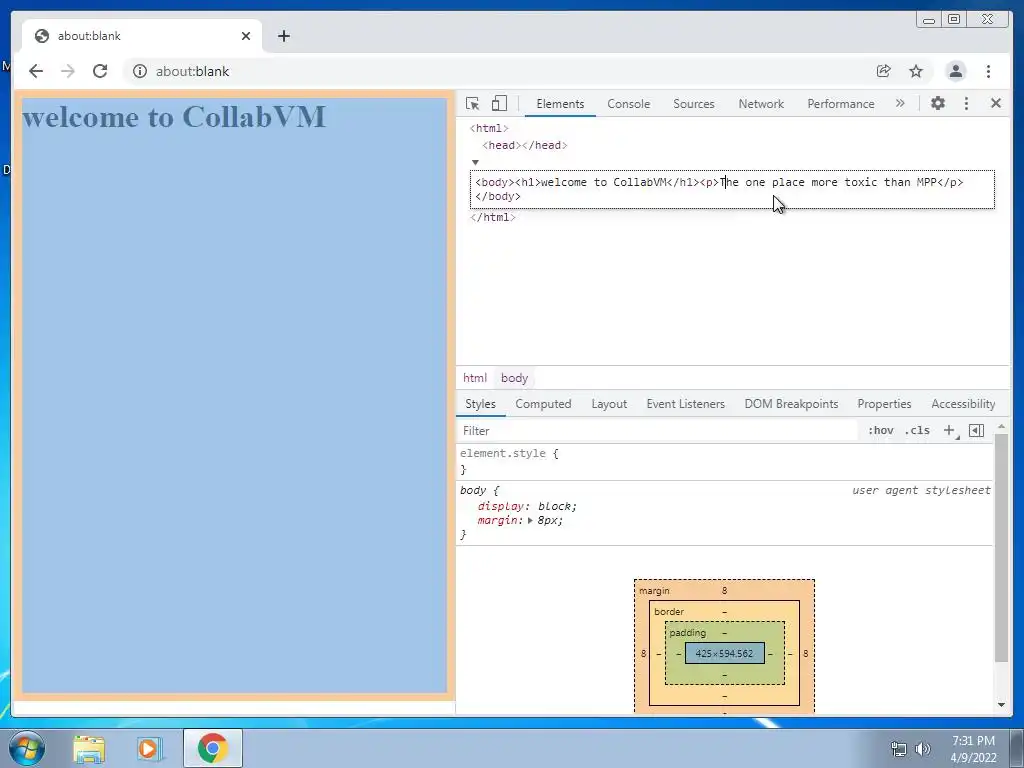Click the element.style rule
The height and width of the screenshot is (768, 1024).
coord(509,453)
